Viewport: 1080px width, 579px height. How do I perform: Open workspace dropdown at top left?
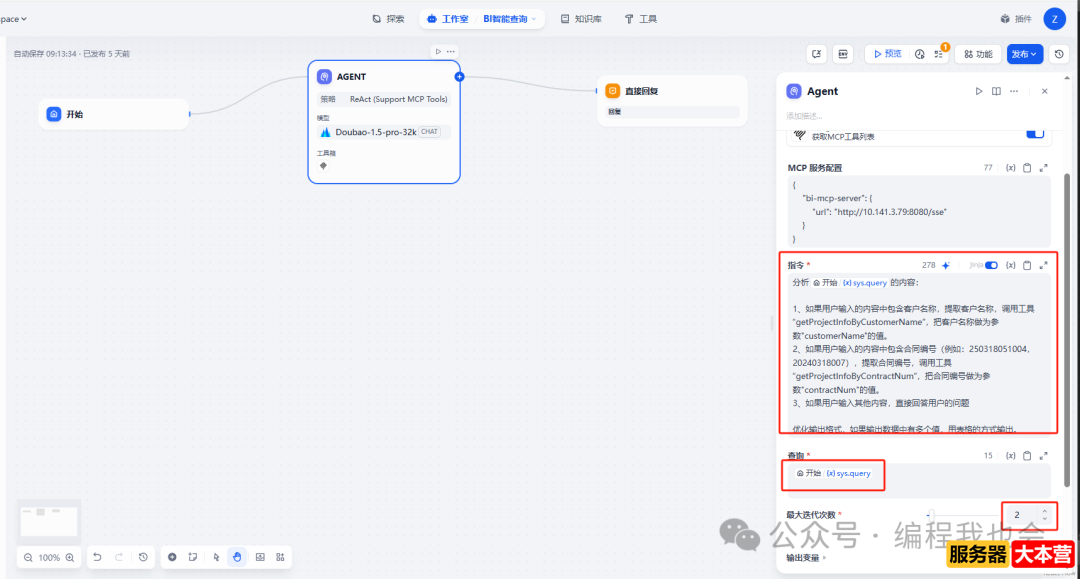tap(14, 19)
